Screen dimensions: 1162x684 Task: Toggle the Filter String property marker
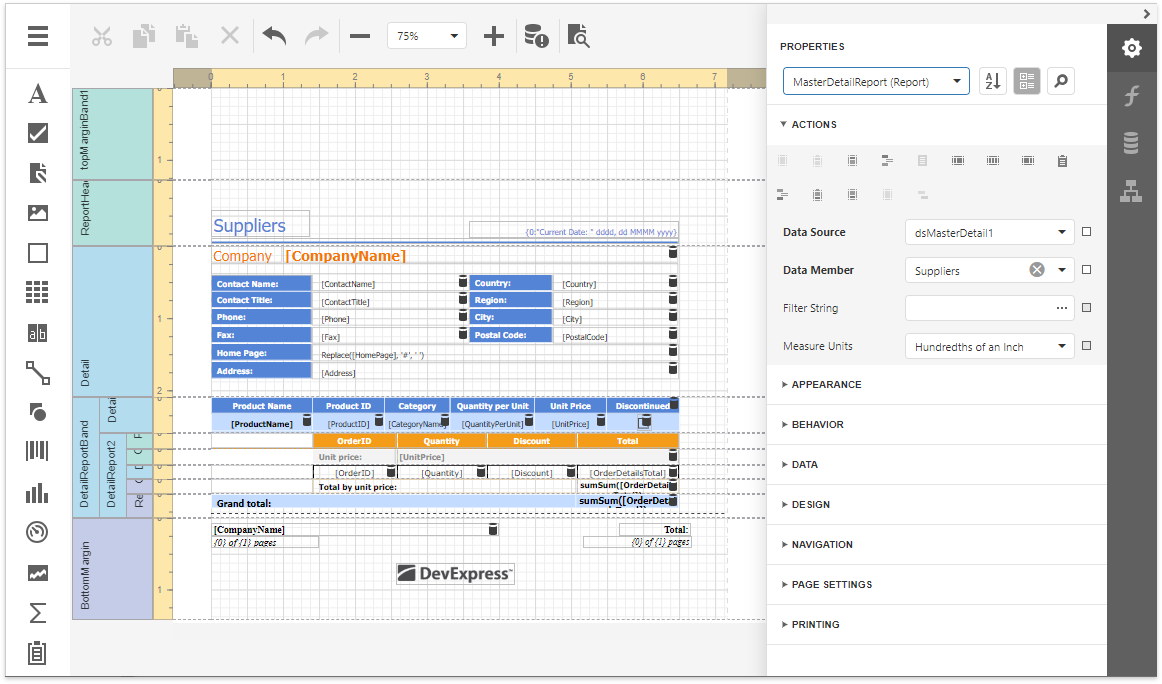1087,308
